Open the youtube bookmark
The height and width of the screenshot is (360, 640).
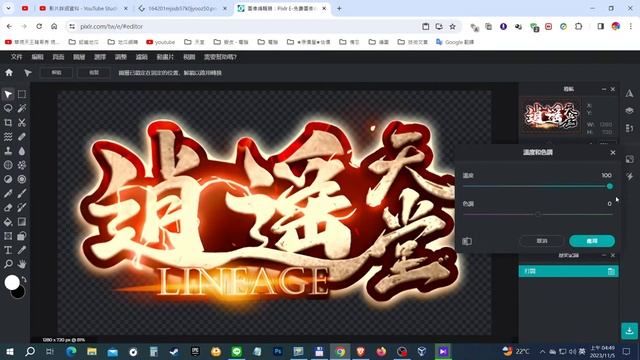click(160, 42)
